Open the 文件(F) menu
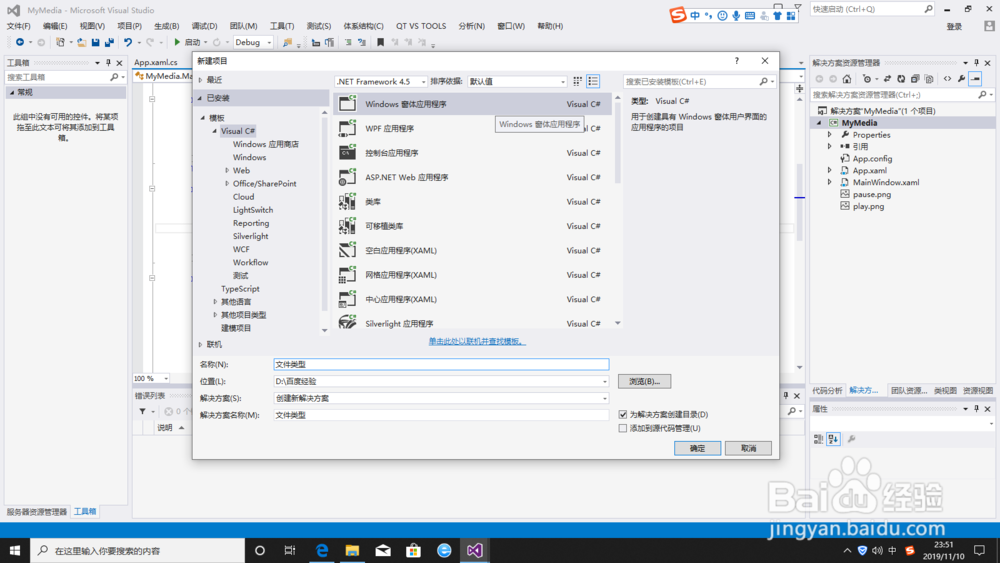 click(18, 26)
